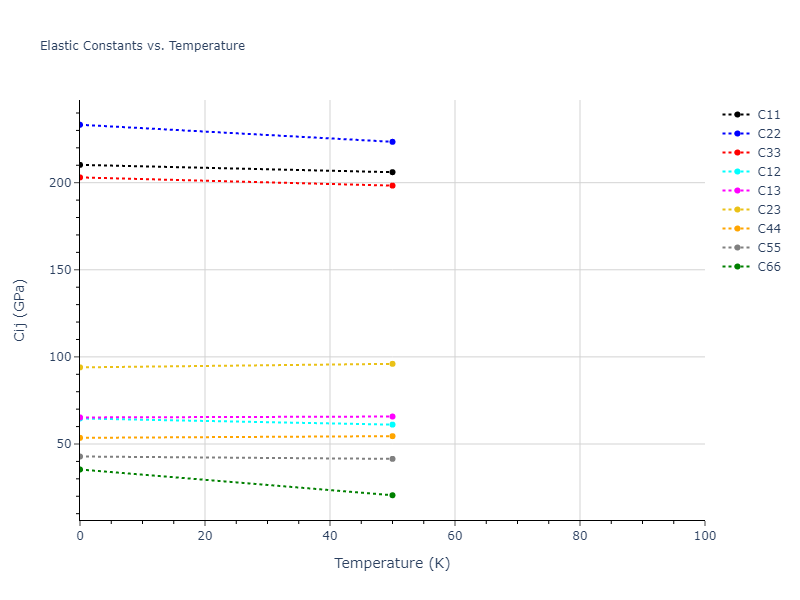Image resolution: width=800 pixels, height=600 pixels.
Task: Click the 'Temperature (K)' axis title
Action: click(x=392, y=564)
